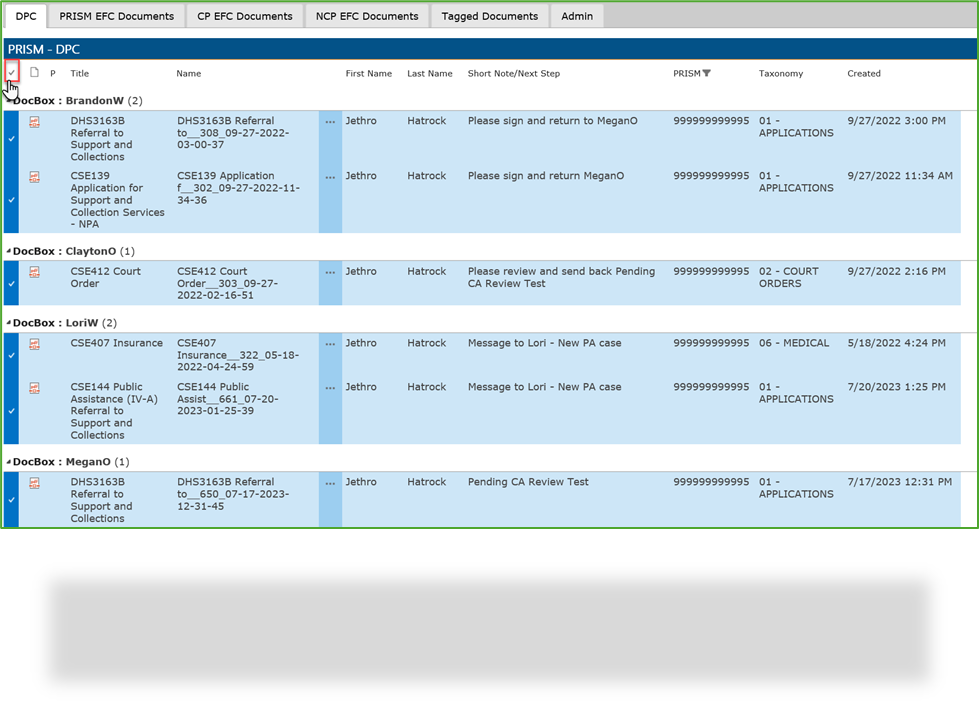Collapse the DocBox BrandonW group
Image resolution: width=979 pixels, height=707 pixels.
point(8,100)
